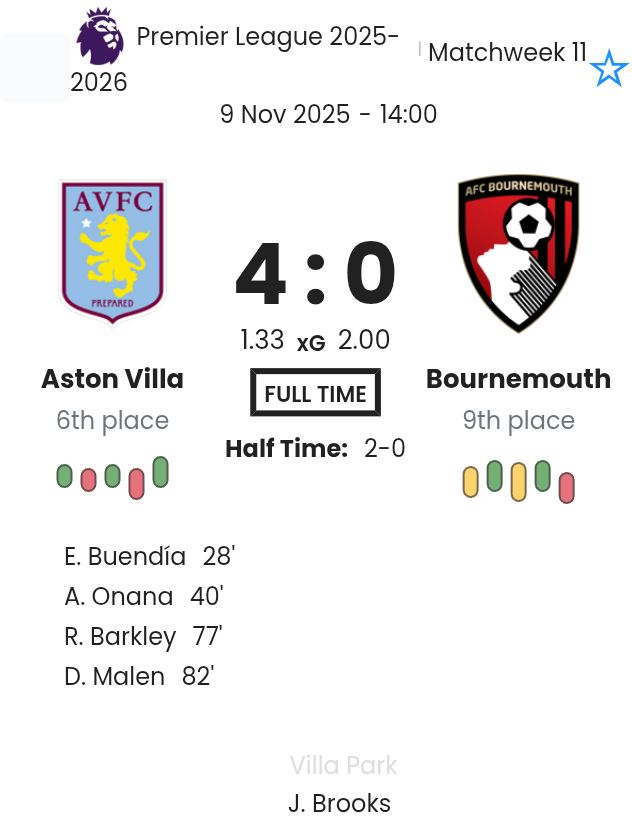Click the Matchweek 11 label
The image size is (632, 830).
pos(507,53)
